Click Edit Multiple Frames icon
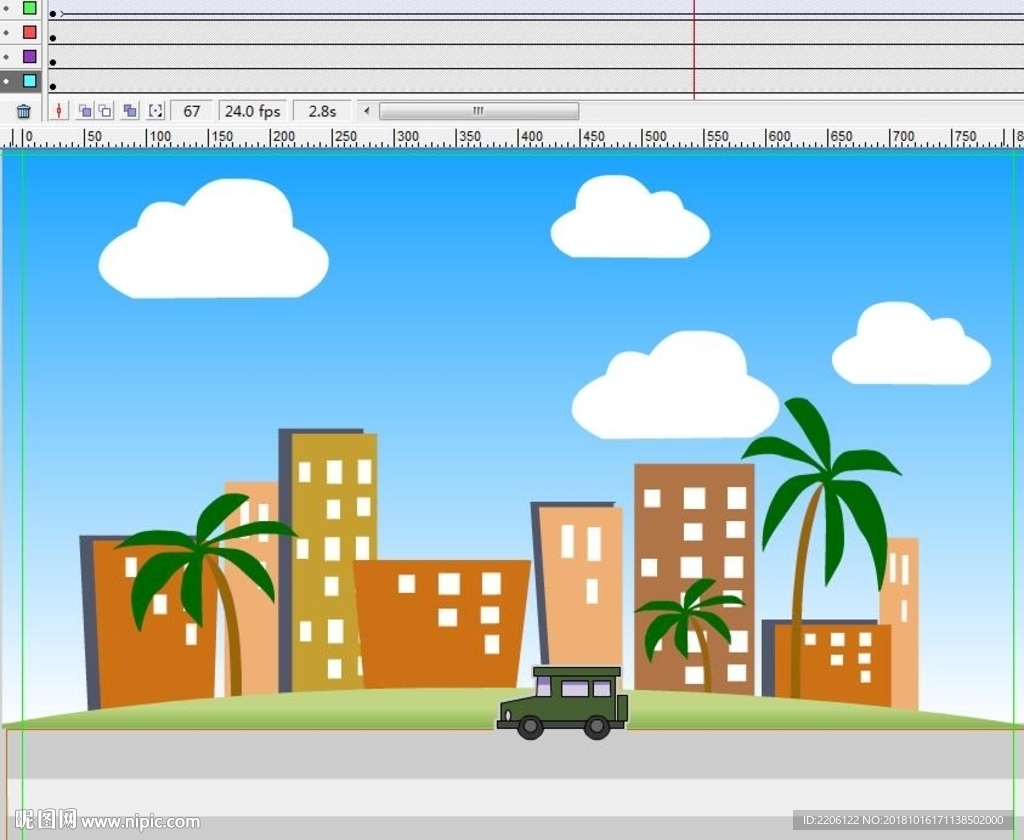This screenshot has height=840, width=1024. [x=130, y=111]
